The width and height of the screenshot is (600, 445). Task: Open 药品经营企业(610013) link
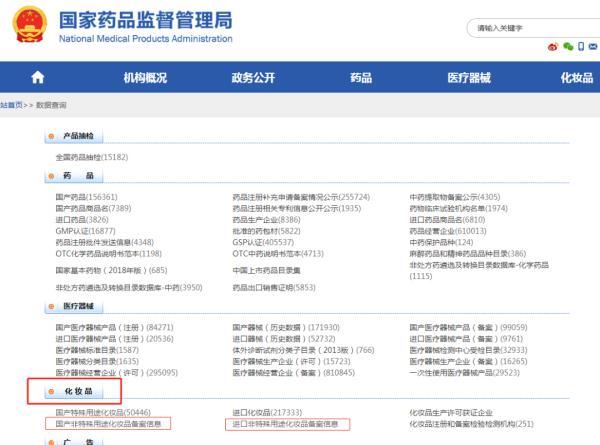pyautogui.click(x=448, y=231)
